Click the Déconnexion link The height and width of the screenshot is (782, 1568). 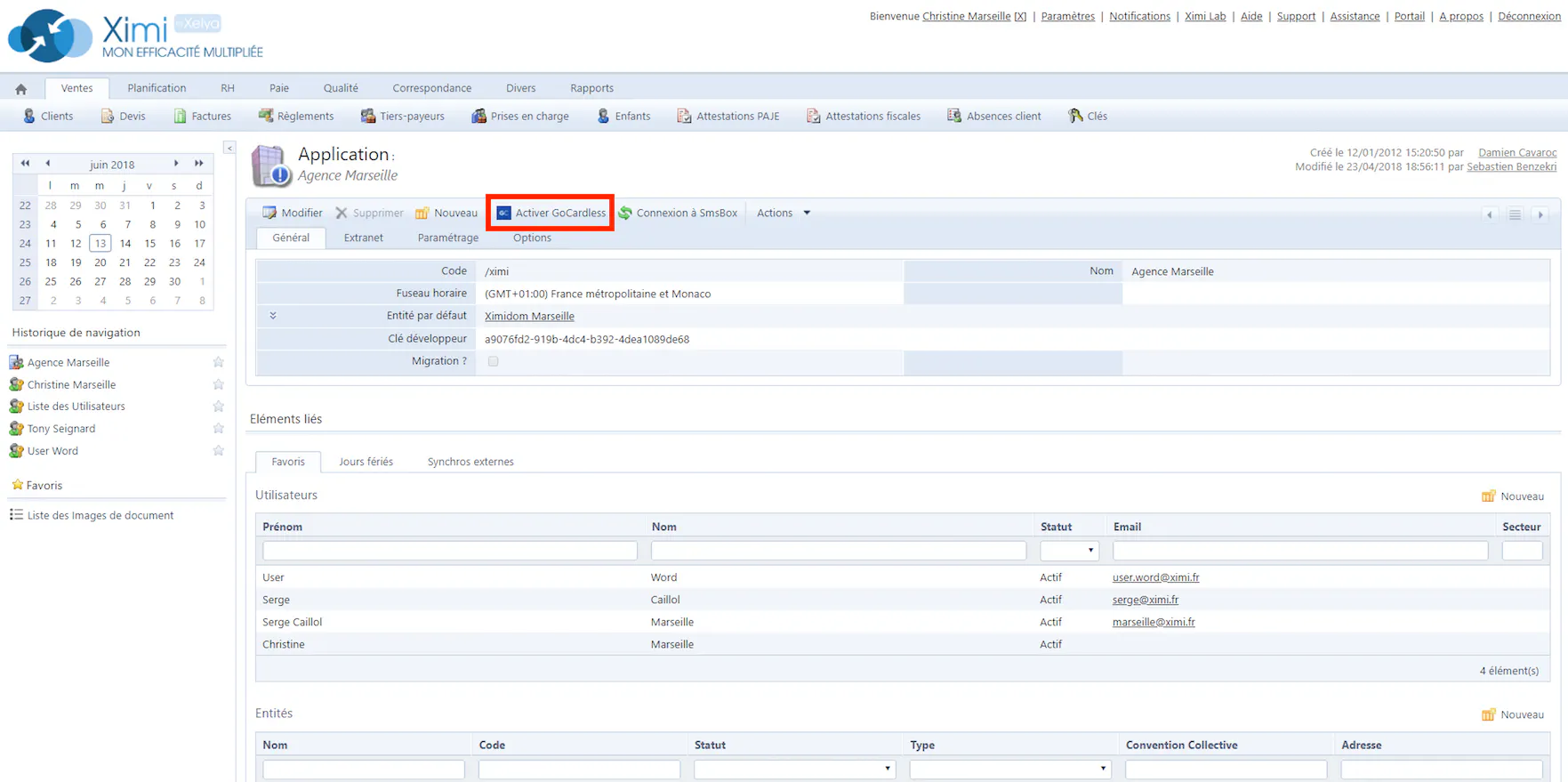pos(1529,16)
